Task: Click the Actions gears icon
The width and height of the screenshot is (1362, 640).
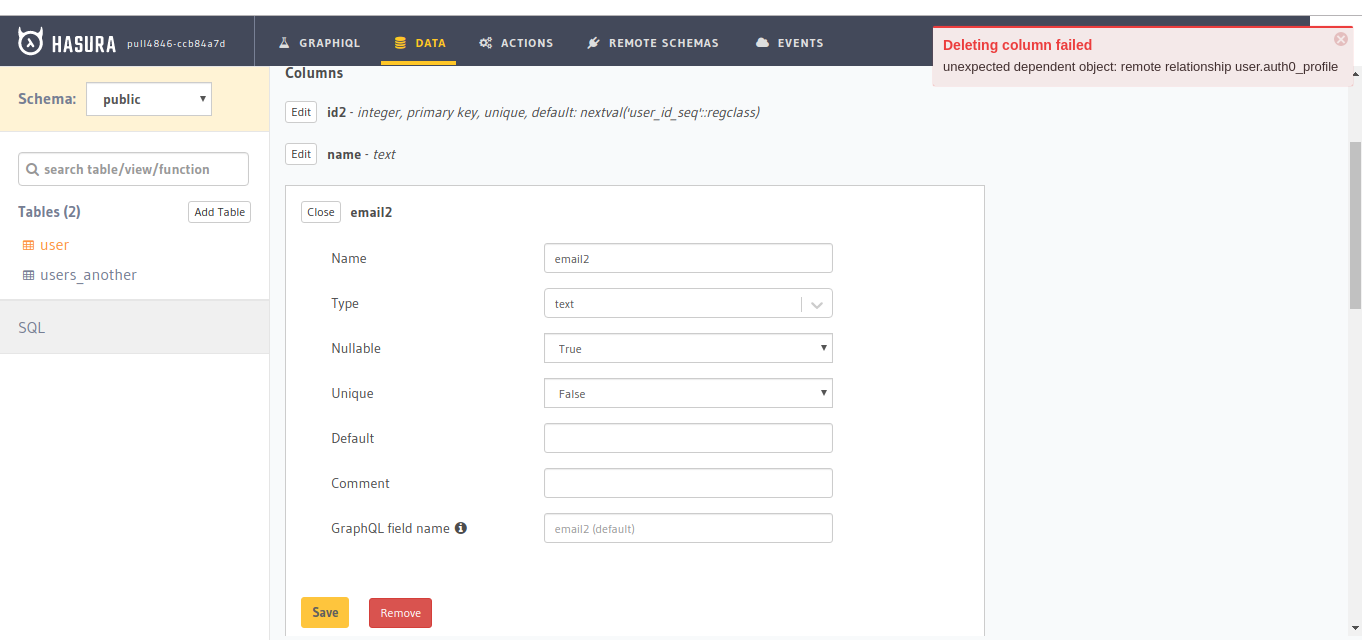Action: coord(486,43)
